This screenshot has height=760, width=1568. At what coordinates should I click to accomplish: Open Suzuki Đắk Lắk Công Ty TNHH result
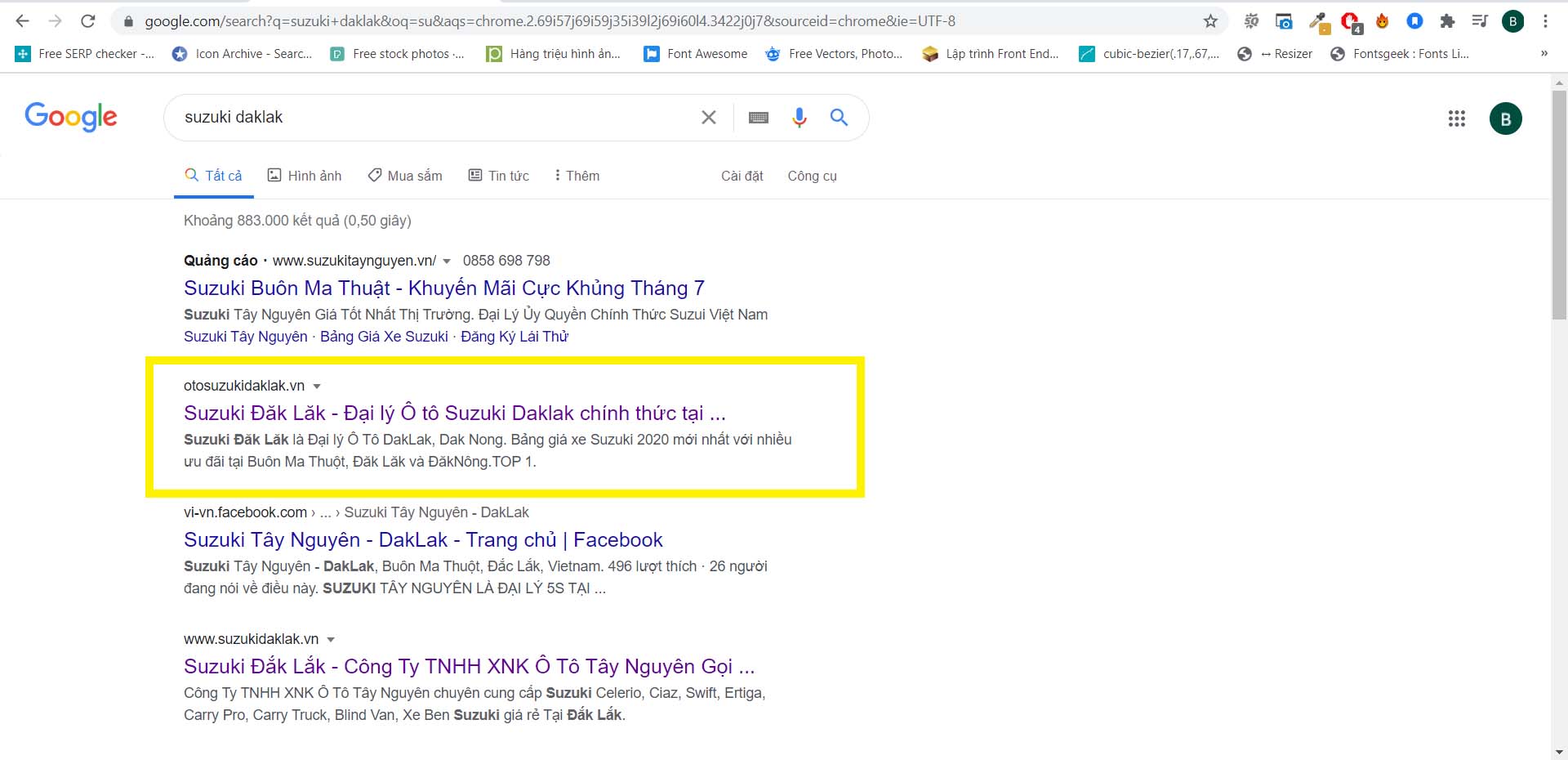pos(470,667)
